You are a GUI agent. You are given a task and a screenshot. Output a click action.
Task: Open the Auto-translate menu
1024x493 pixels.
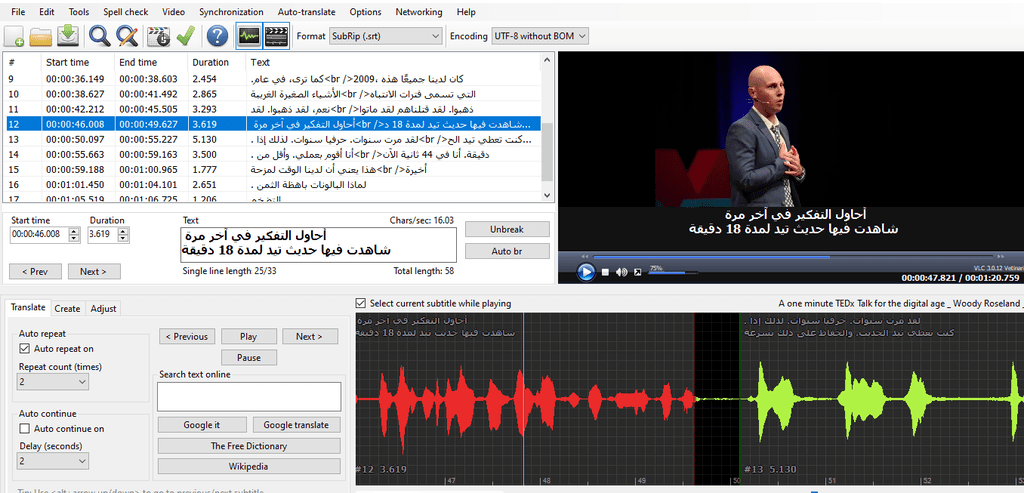(306, 12)
